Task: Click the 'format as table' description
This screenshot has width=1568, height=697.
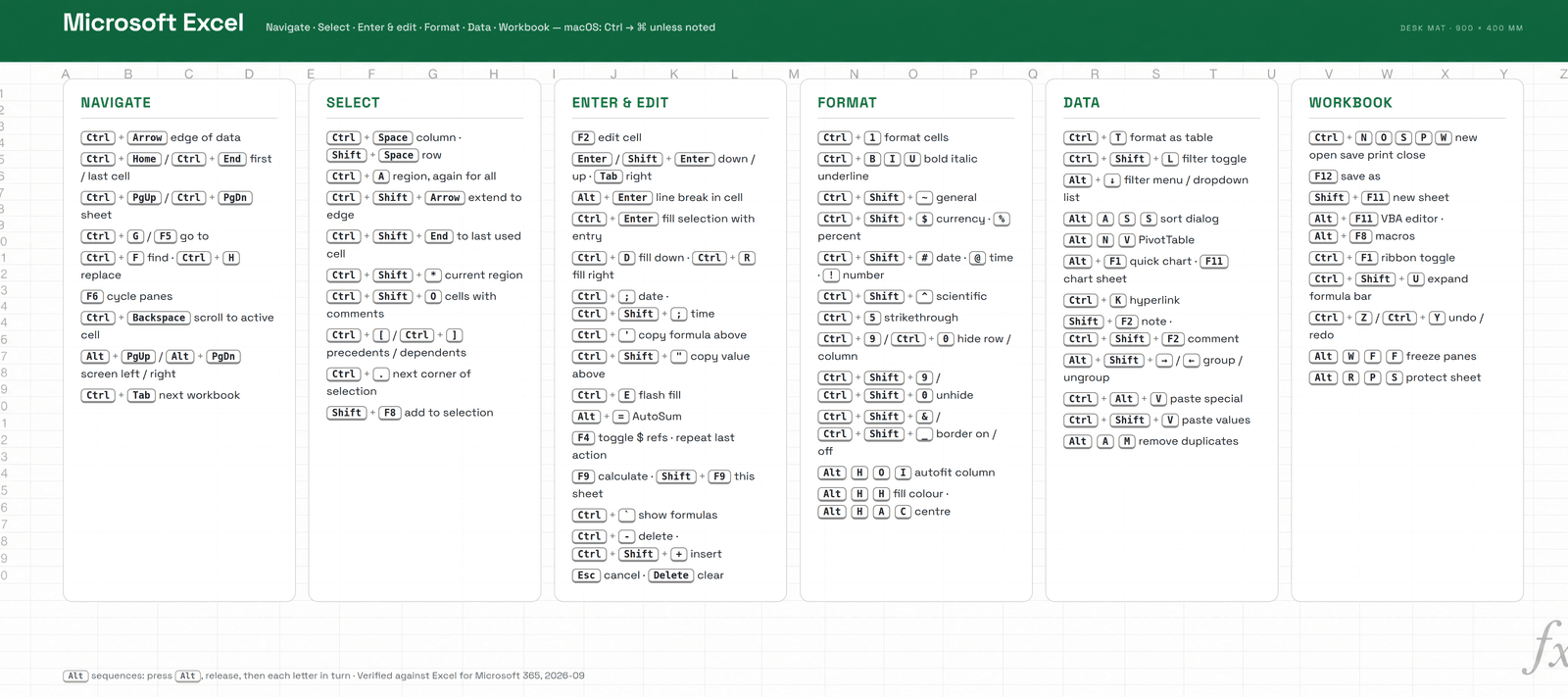Action: click(1171, 138)
